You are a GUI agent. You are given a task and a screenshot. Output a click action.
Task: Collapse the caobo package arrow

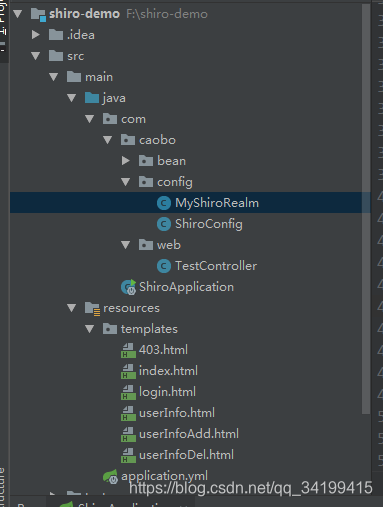click(108, 140)
